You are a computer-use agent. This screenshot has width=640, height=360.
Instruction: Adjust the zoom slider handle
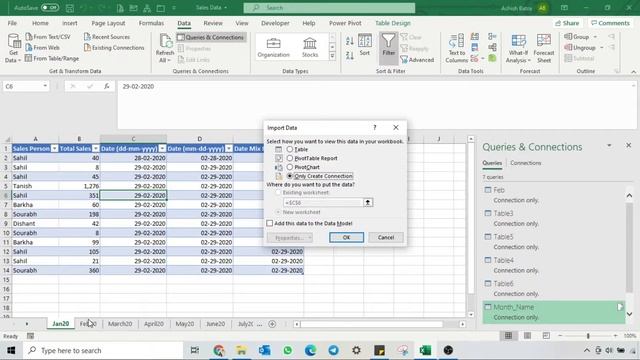[x=588, y=336]
